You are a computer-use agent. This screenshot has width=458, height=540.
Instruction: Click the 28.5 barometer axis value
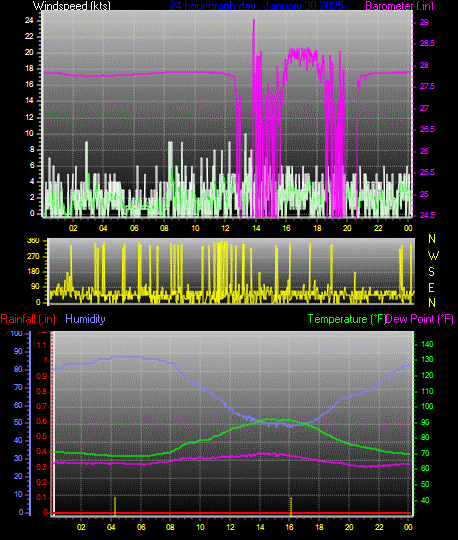427,43
